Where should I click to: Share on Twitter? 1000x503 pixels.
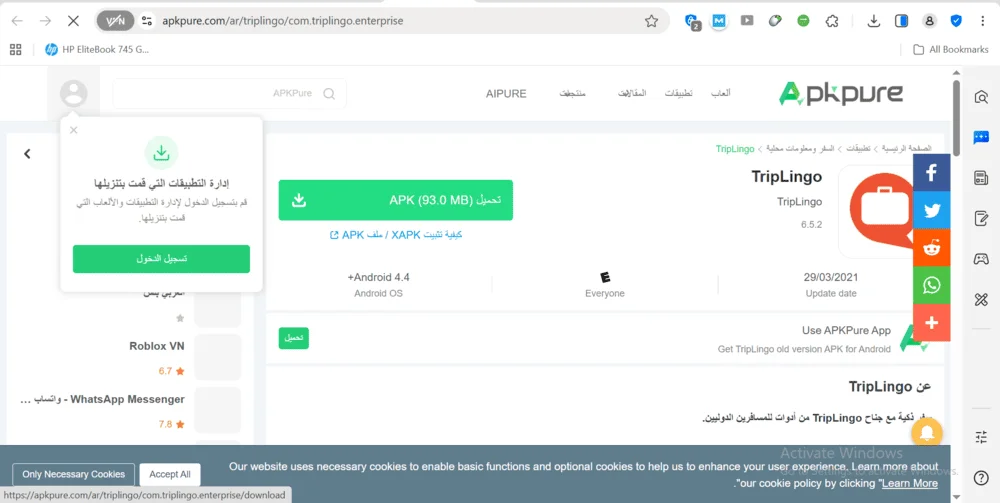pyautogui.click(x=931, y=210)
